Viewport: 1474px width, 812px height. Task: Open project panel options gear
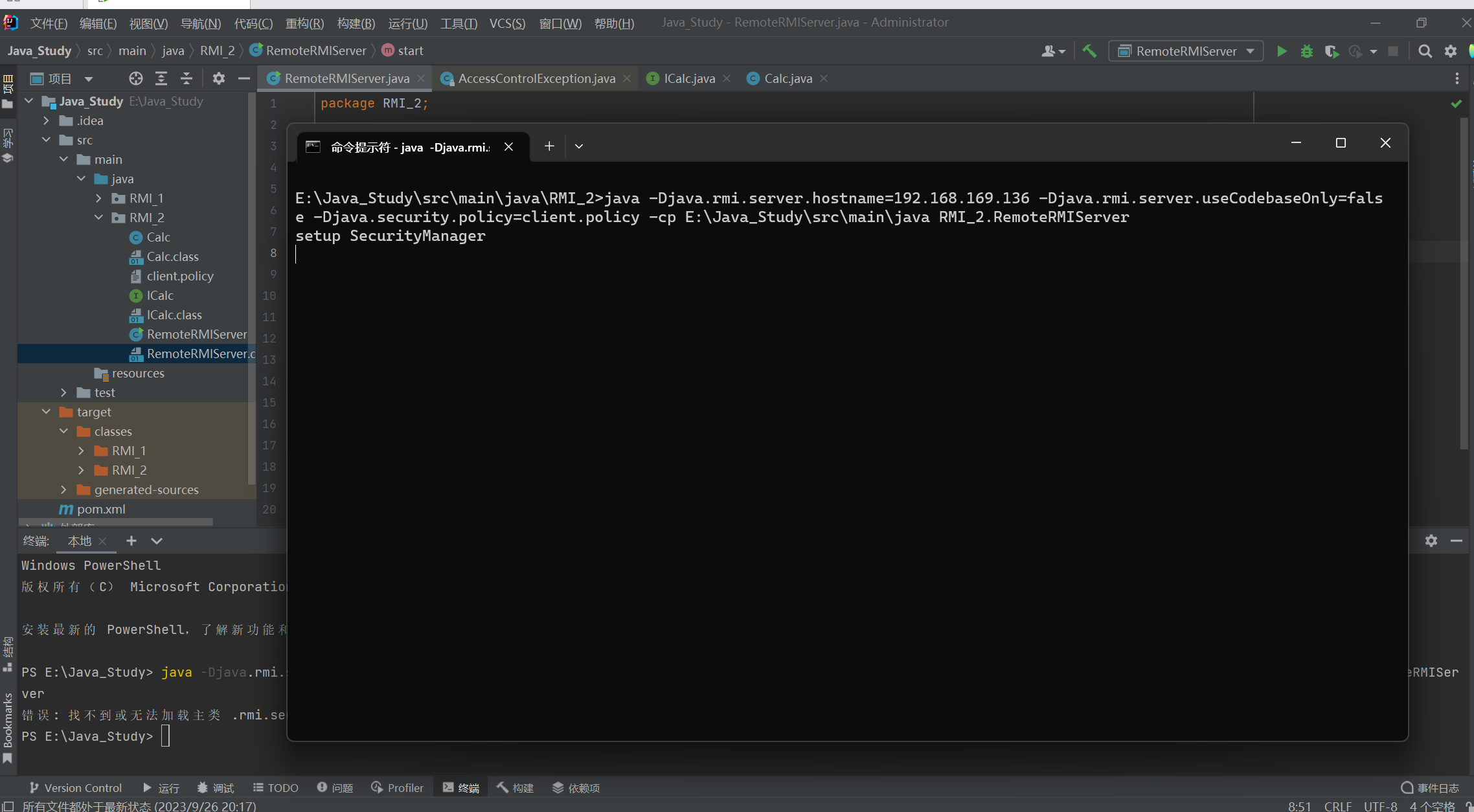(219, 78)
